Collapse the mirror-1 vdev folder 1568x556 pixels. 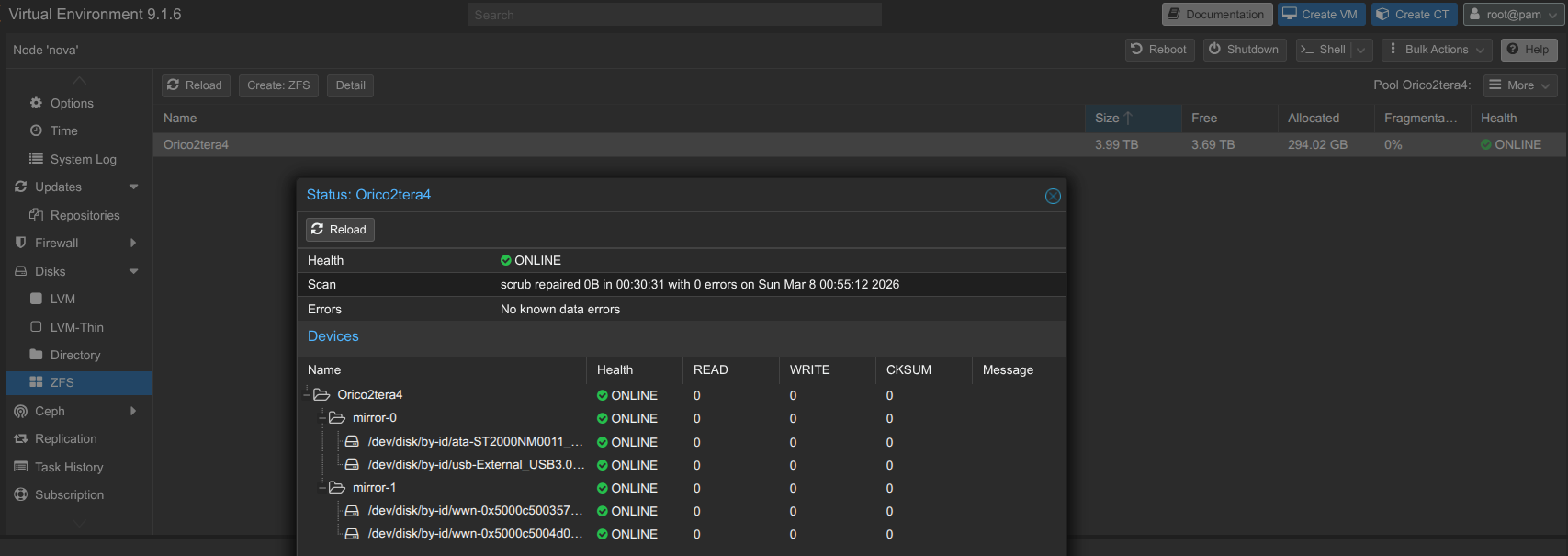[x=323, y=488]
